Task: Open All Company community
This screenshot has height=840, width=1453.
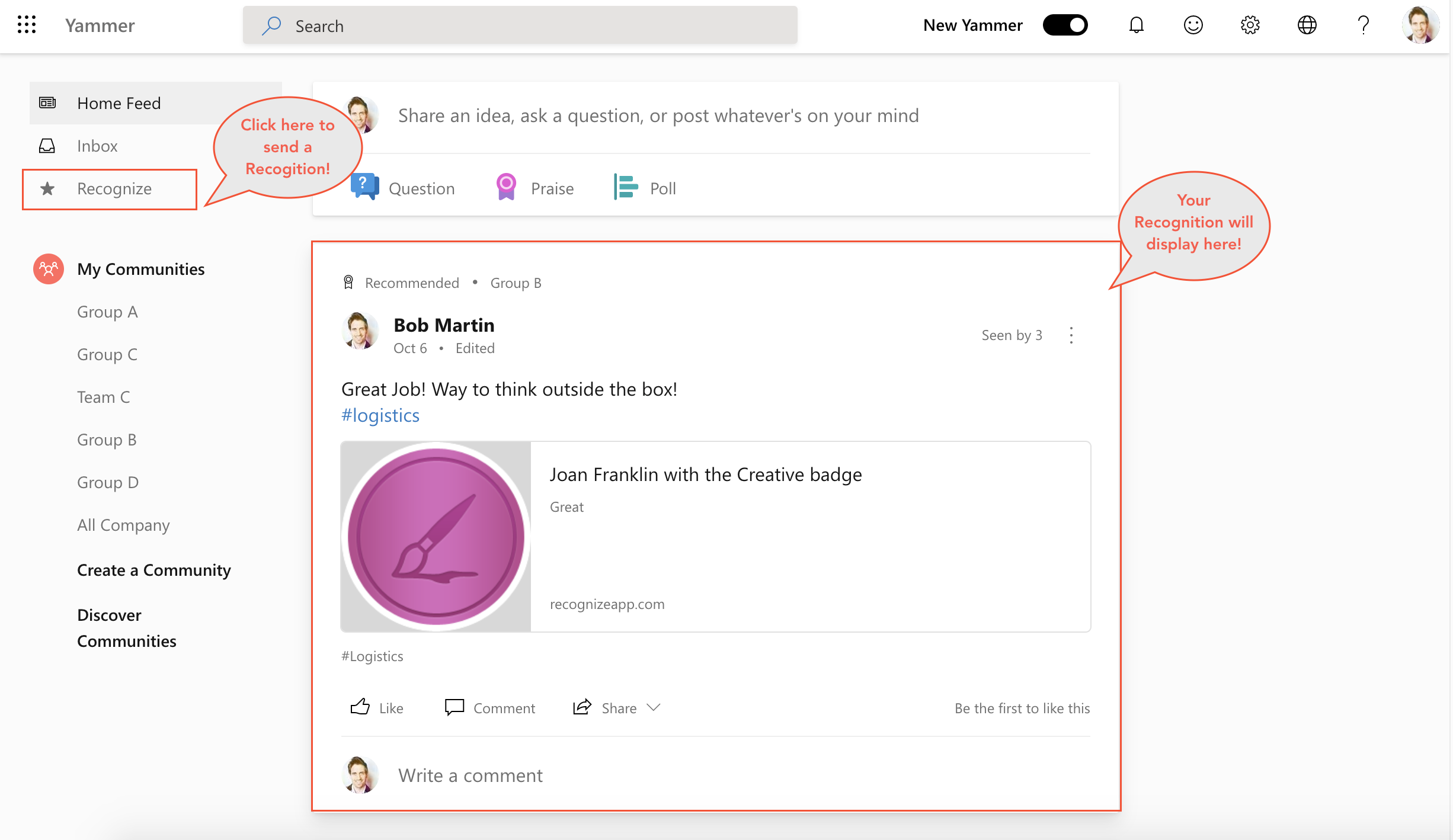Action: (x=123, y=525)
